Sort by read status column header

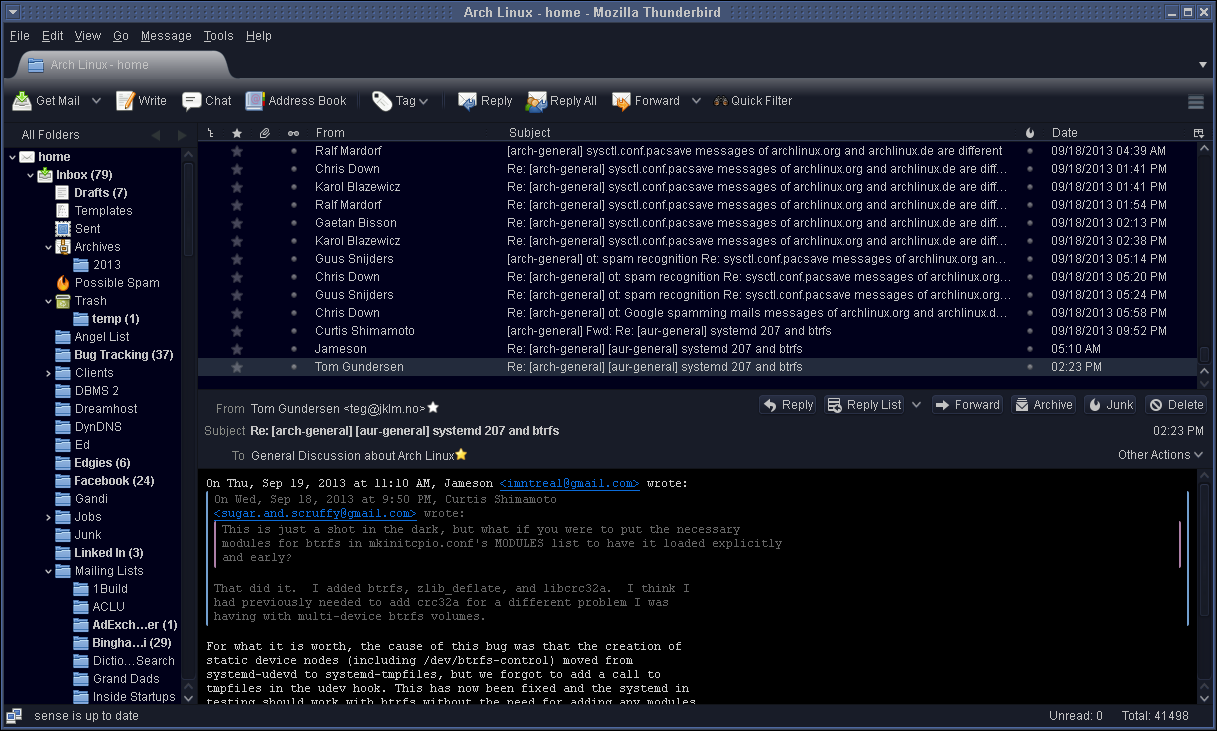(x=293, y=133)
